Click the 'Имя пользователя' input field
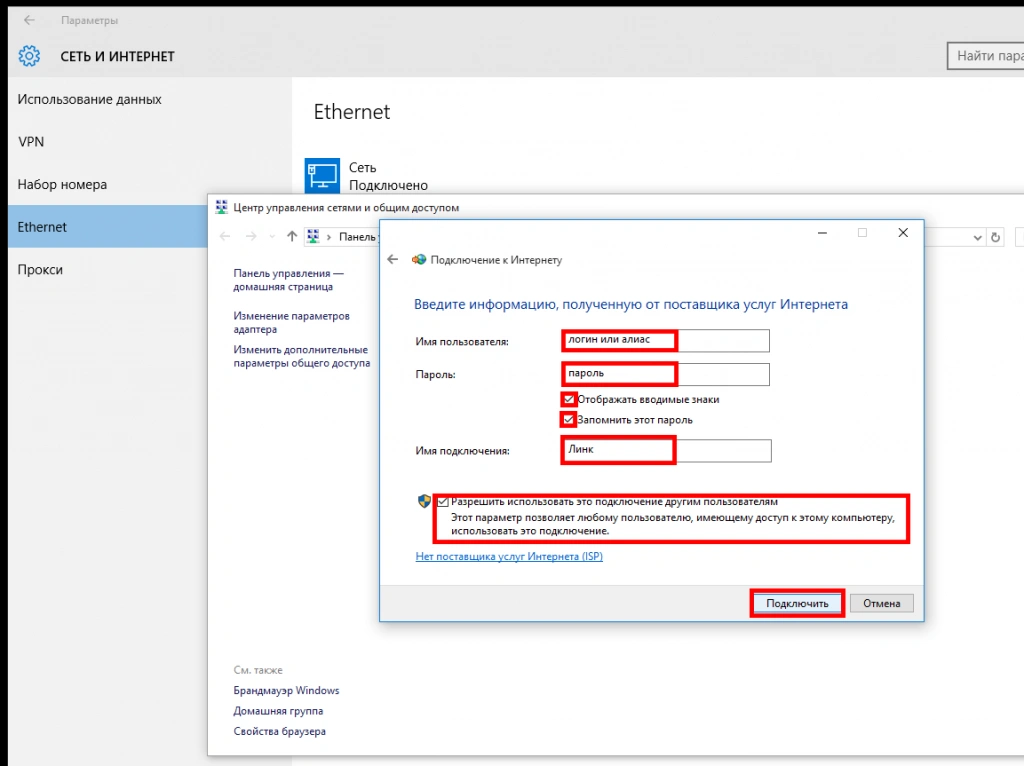Image resolution: width=1024 pixels, height=766 pixels. coord(665,341)
